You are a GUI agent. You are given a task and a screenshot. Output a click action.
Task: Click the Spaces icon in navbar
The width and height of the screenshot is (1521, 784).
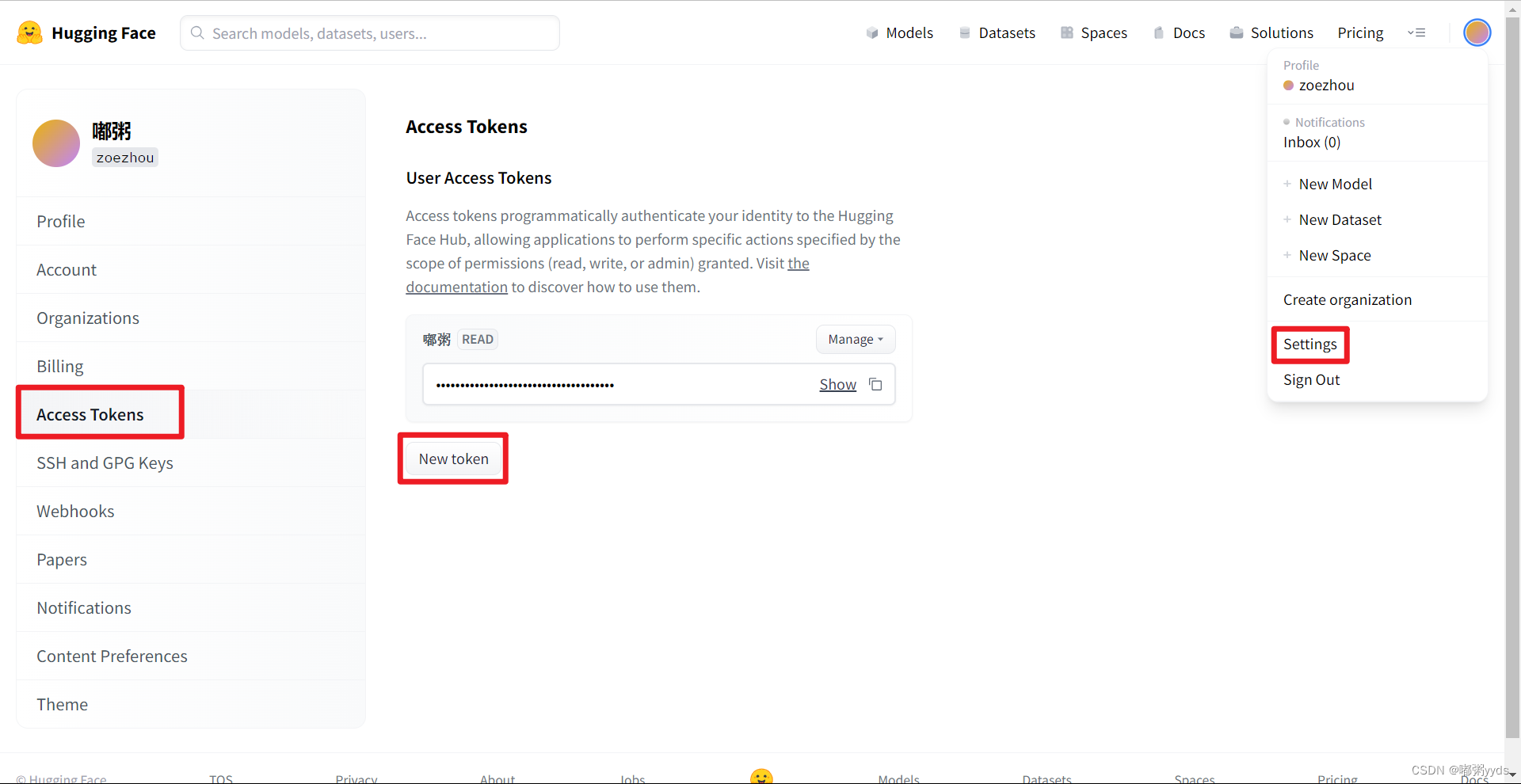pos(1067,32)
